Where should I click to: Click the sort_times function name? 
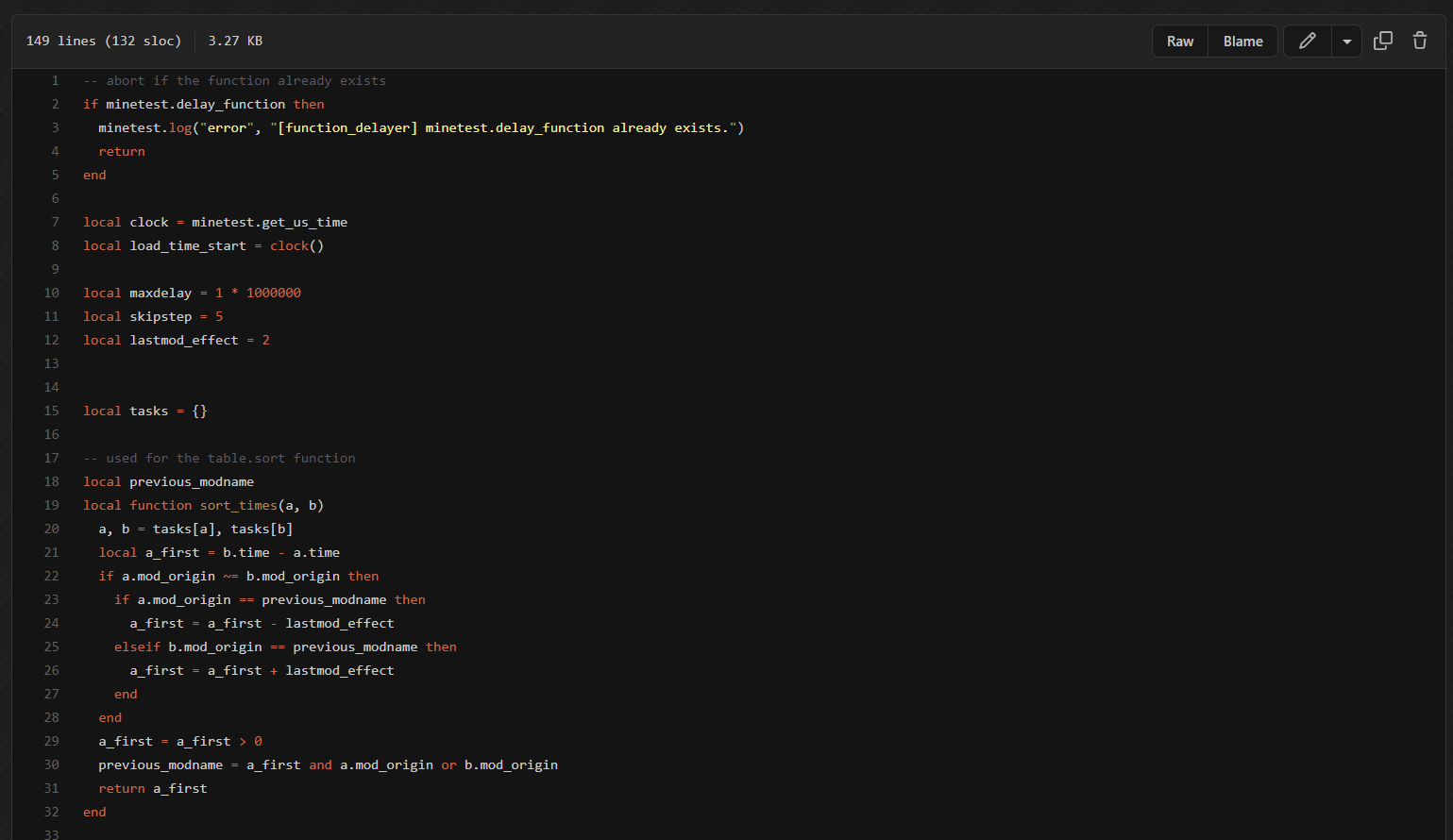238,505
